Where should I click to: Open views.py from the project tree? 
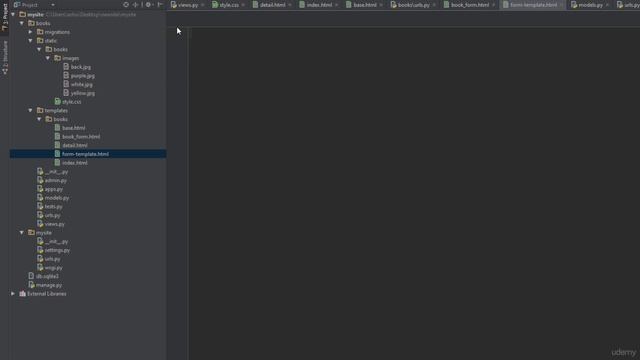point(55,224)
